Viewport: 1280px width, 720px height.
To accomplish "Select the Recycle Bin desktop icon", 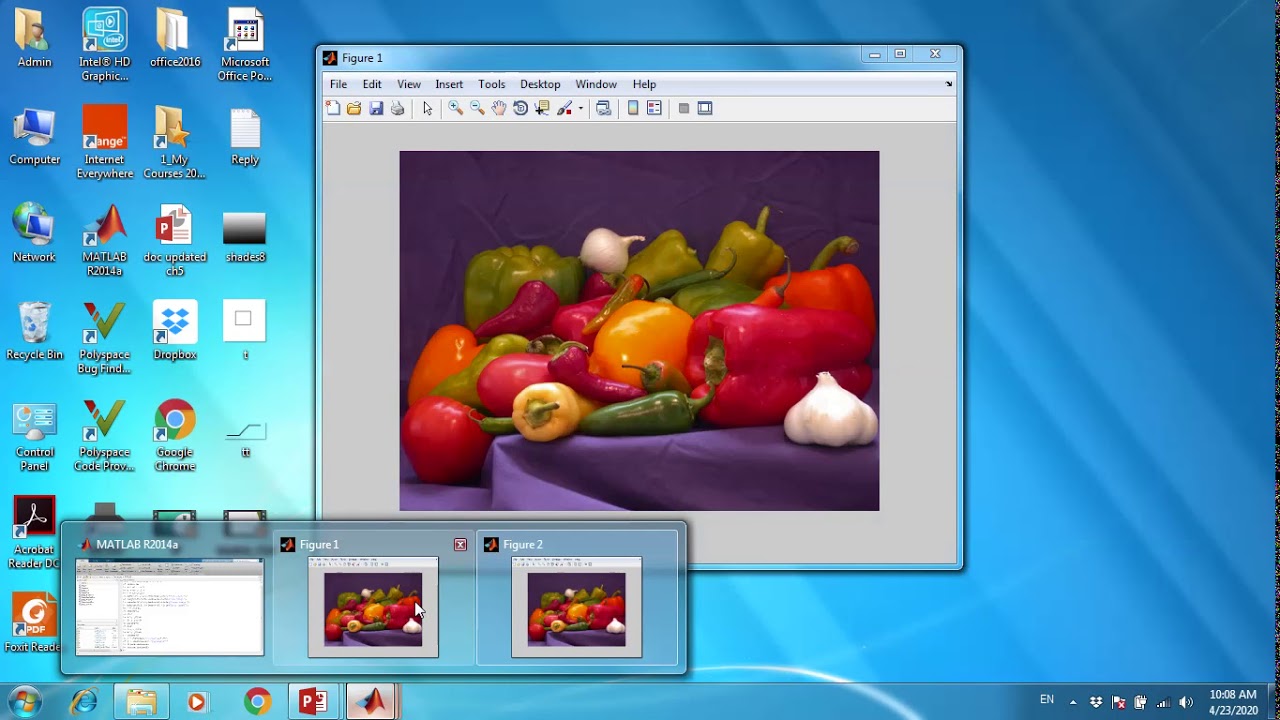I will 35,332.
